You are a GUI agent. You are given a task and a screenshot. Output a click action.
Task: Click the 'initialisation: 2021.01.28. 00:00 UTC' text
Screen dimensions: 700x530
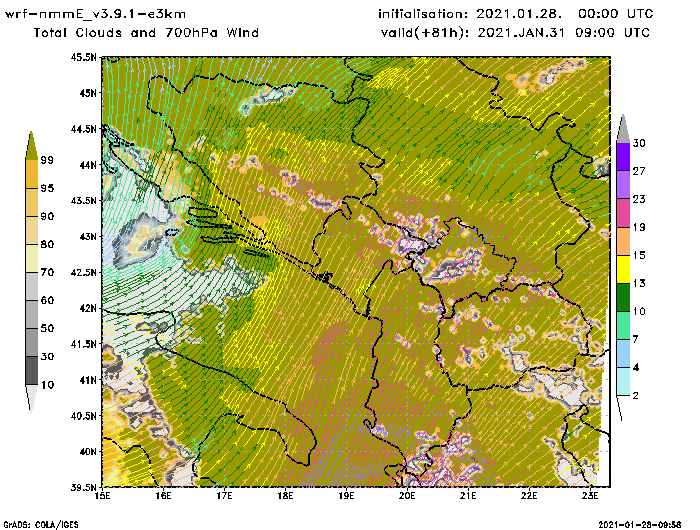[516, 14]
